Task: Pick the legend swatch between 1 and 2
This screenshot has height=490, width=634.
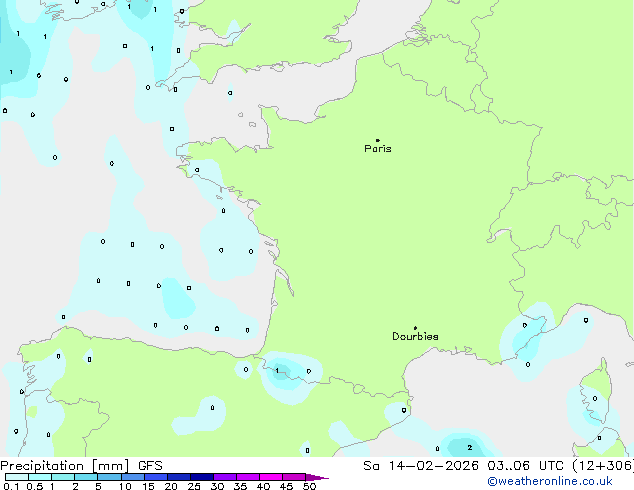Action: (63, 477)
